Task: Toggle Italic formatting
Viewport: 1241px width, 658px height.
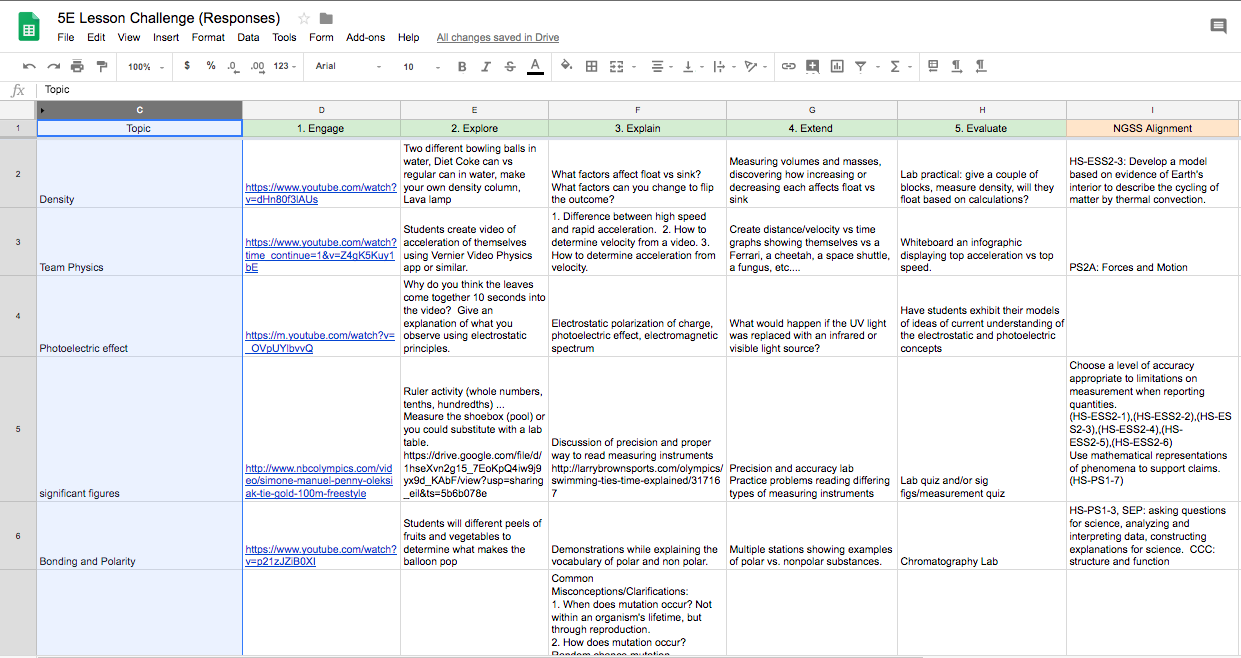Action: pos(486,67)
